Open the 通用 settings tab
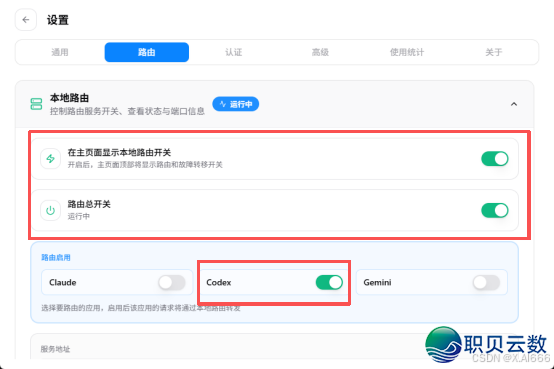The height and width of the screenshot is (369, 554). (60, 52)
